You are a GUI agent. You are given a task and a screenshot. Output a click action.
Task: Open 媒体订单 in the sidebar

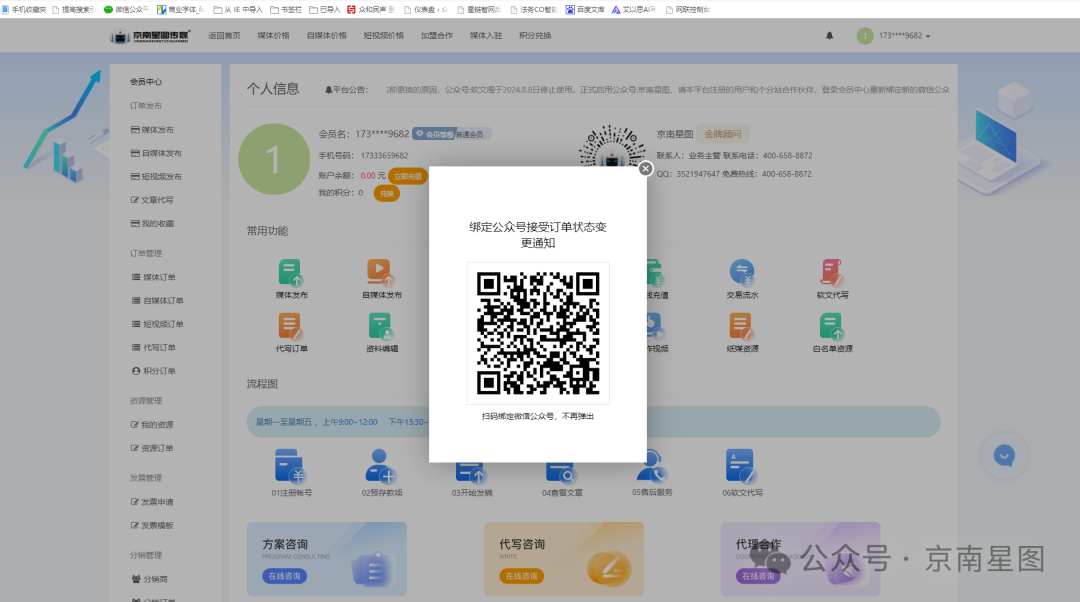pos(154,277)
